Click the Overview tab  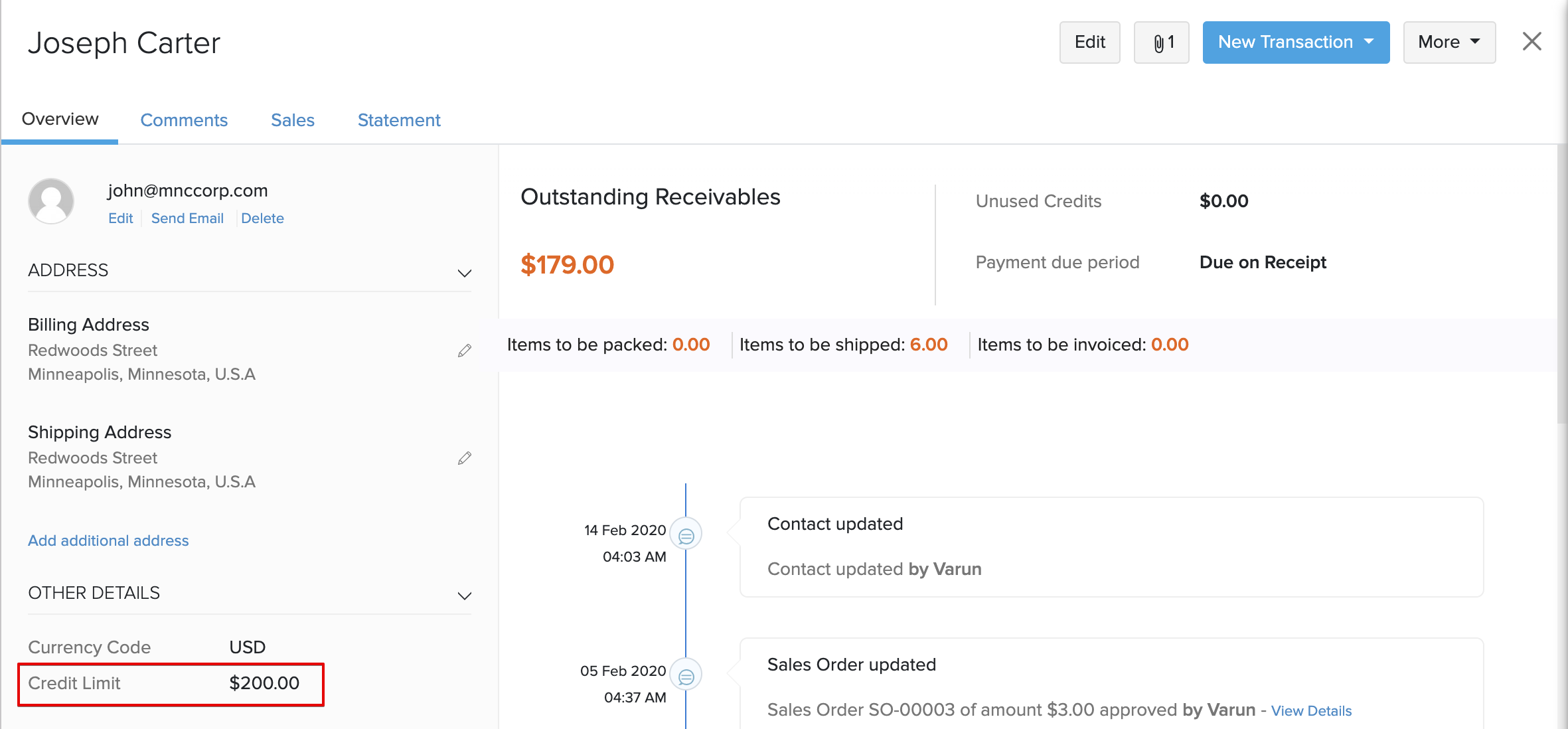60,119
